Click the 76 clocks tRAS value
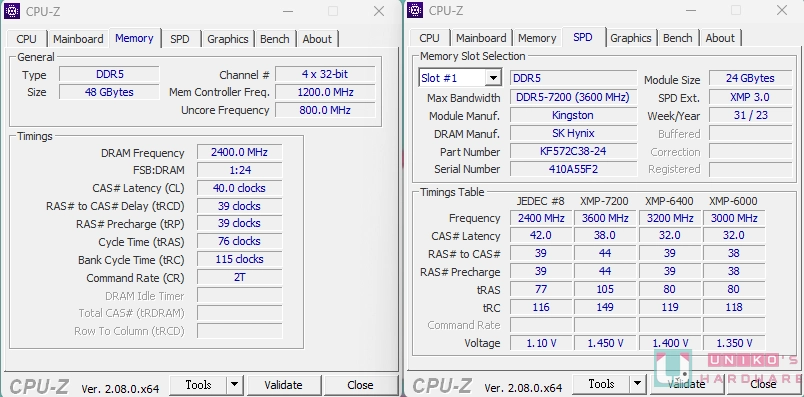 coord(239,242)
